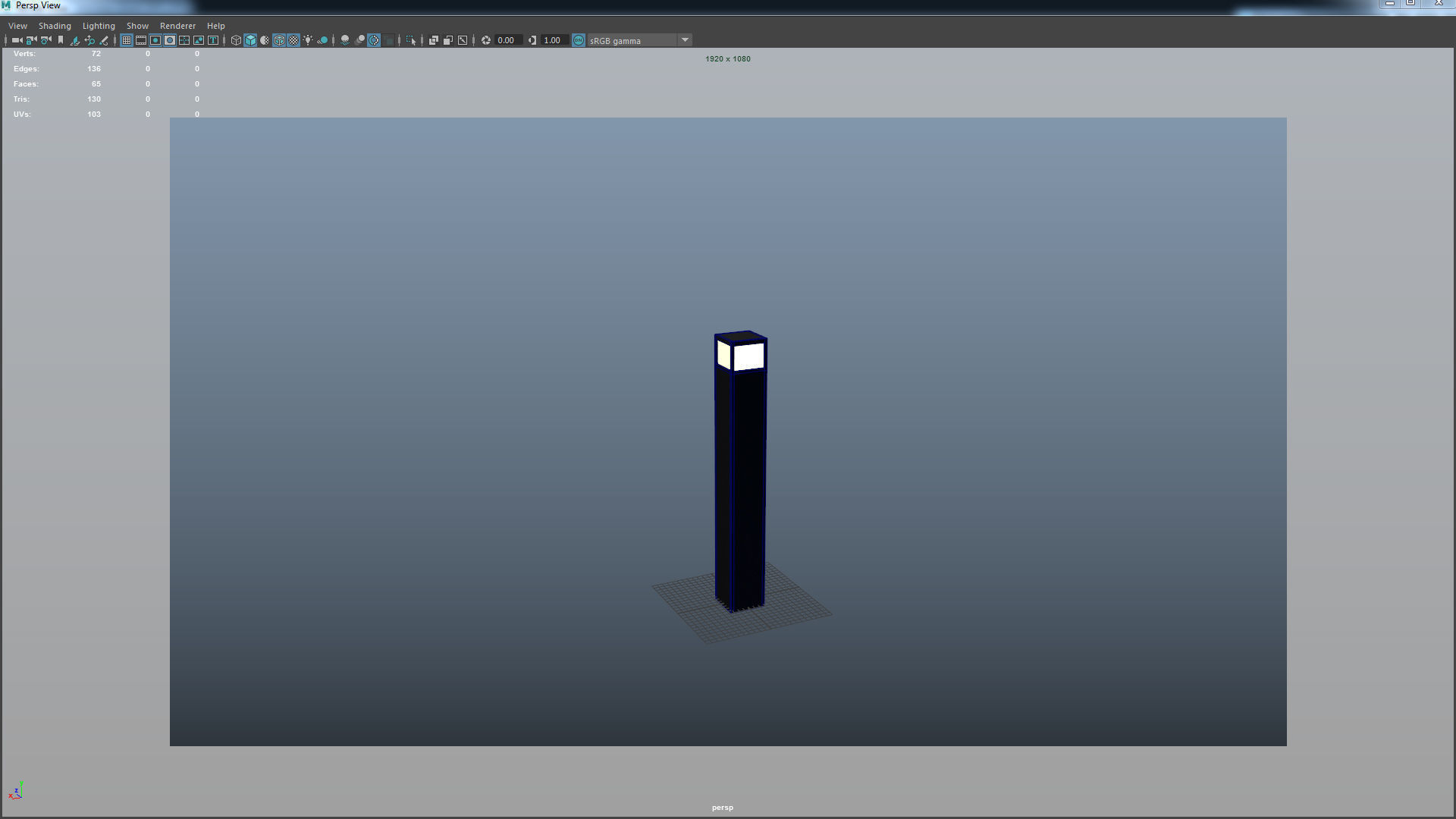The image size is (1456, 819).
Task: Click the Exposure reset aperture icon
Action: click(486, 40)
